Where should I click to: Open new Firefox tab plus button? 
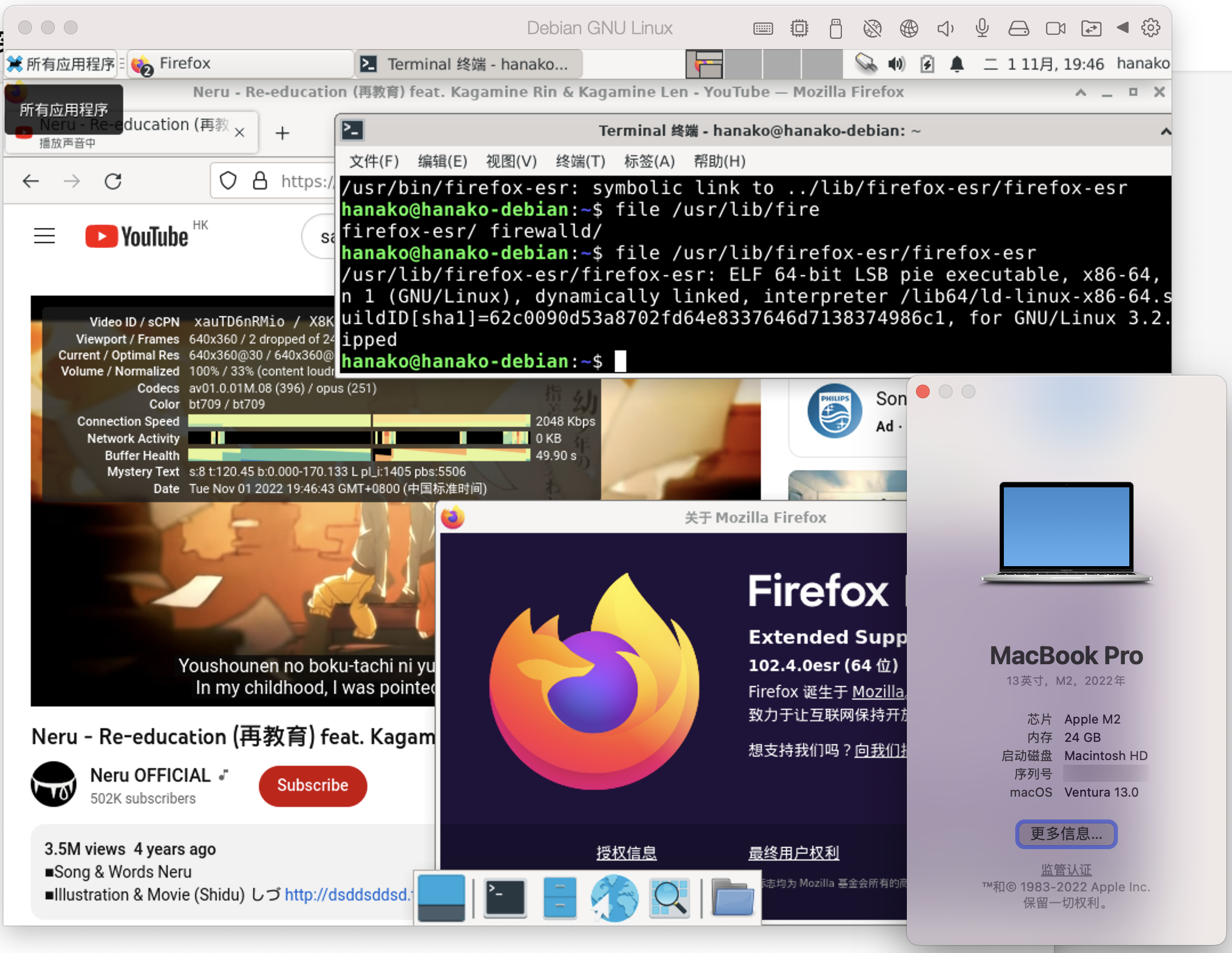point(282,134)
